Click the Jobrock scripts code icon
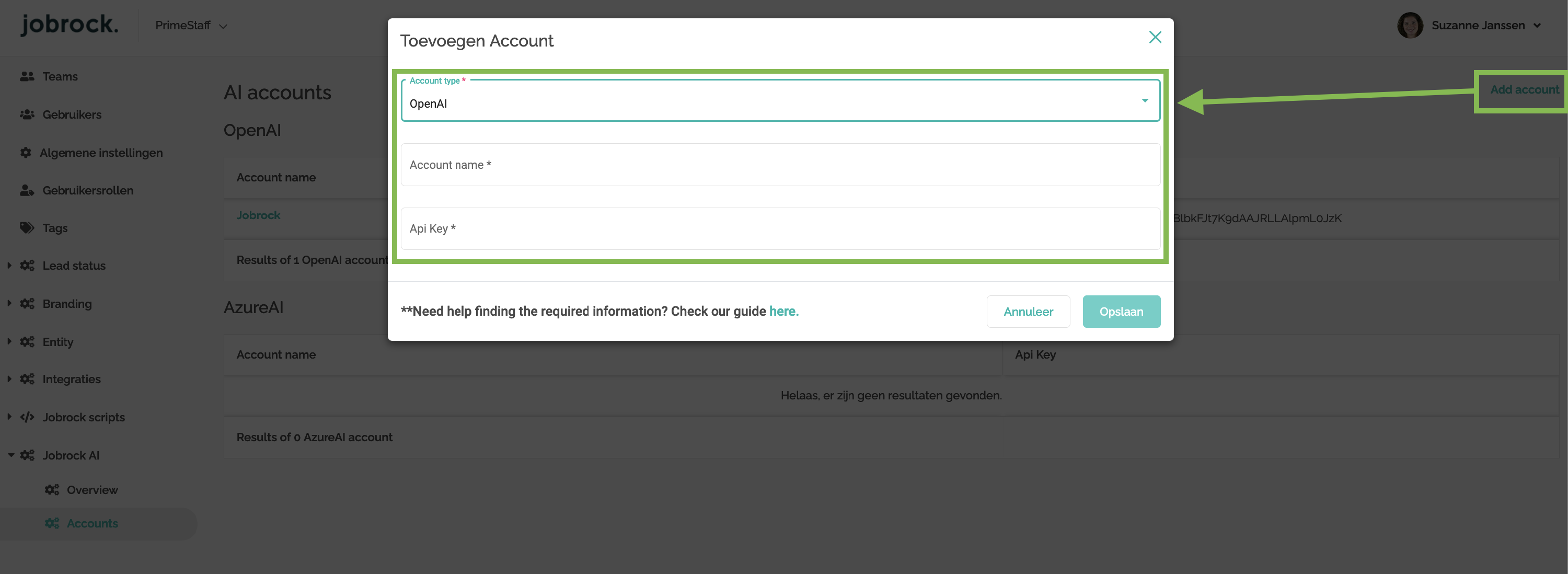 tap(27, 418)
